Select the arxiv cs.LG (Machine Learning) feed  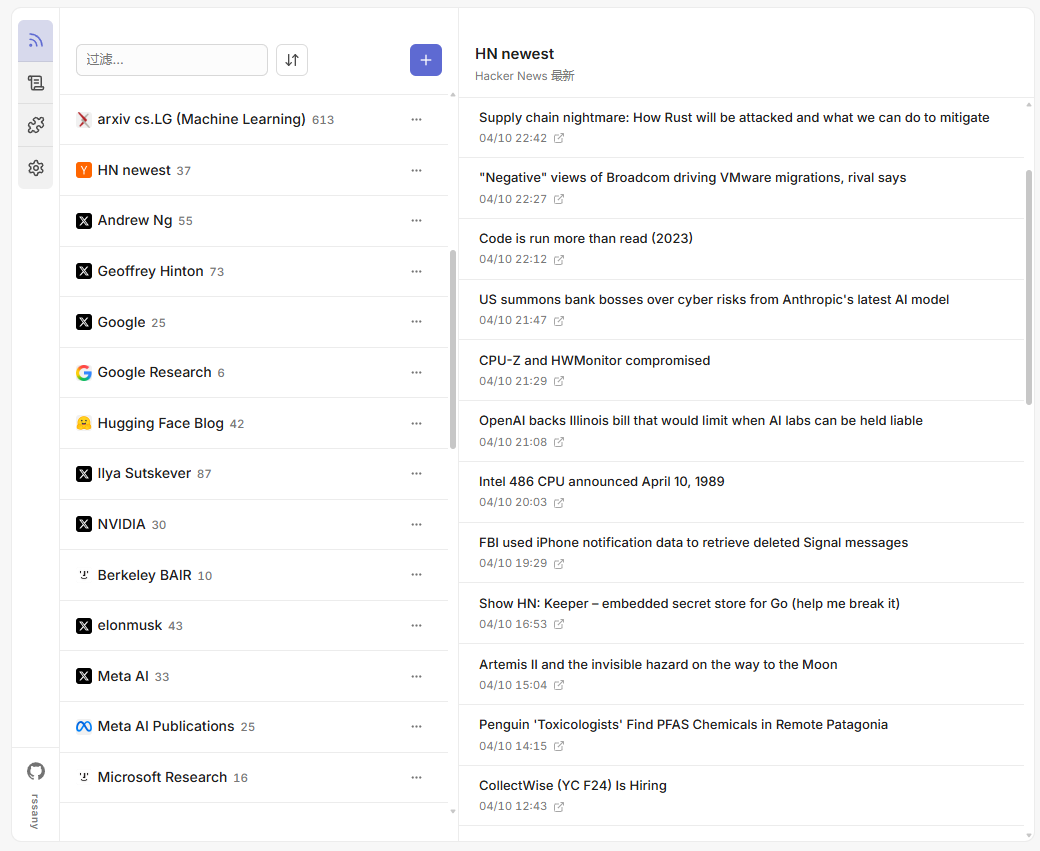click(x=254, y=120)
